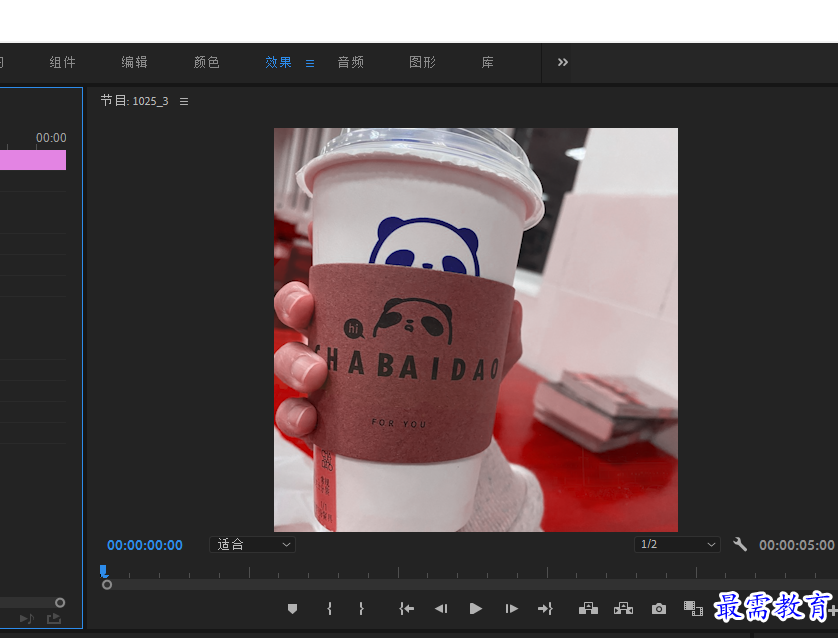838x638 pixels.
Task: Click the Extract edit icon
Action: [x=623, y=608]
